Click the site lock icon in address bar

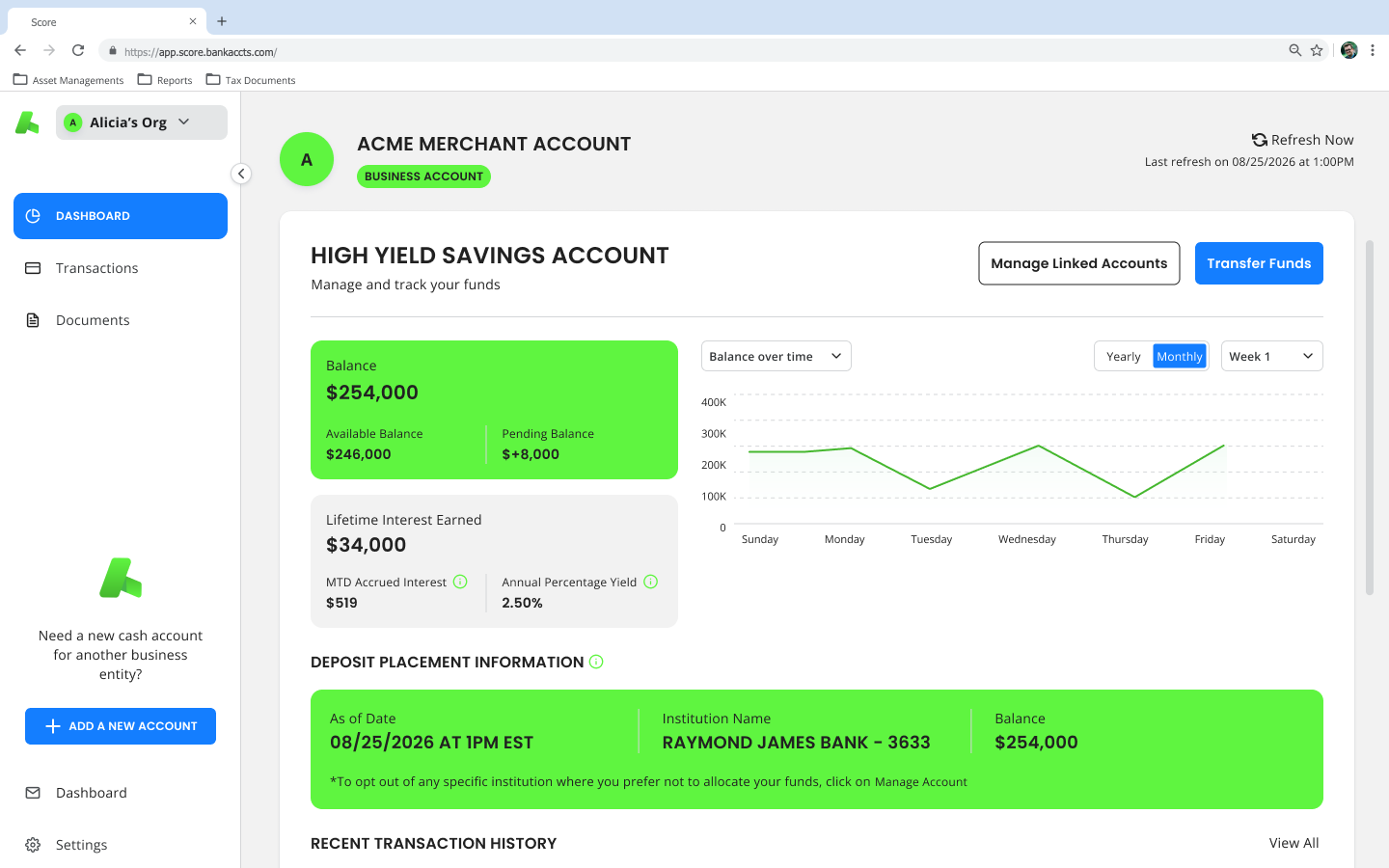click(x=113, y=51)
